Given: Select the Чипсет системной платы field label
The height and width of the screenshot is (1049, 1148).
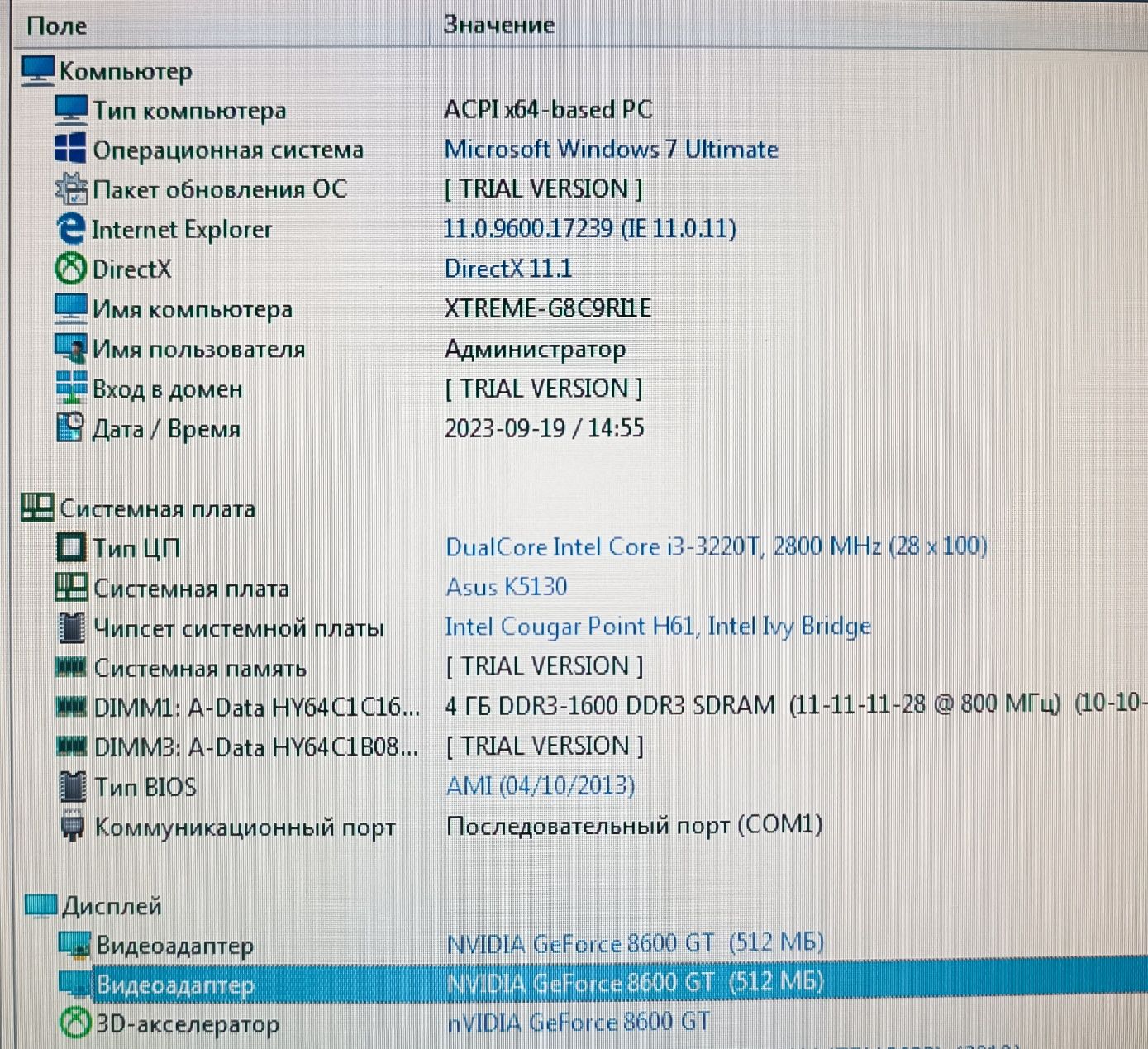Looking at the screenshot, I should click(x=239, y=628).
